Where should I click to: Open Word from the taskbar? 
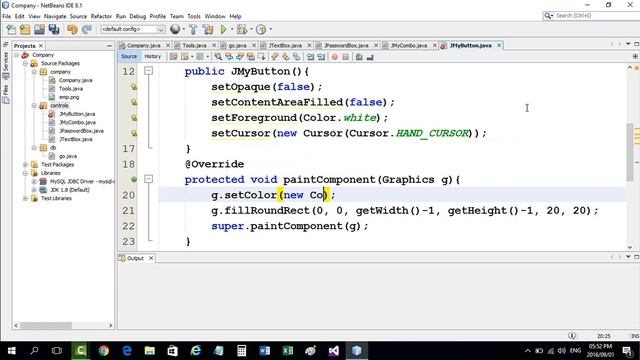click(x=264, y=351)
